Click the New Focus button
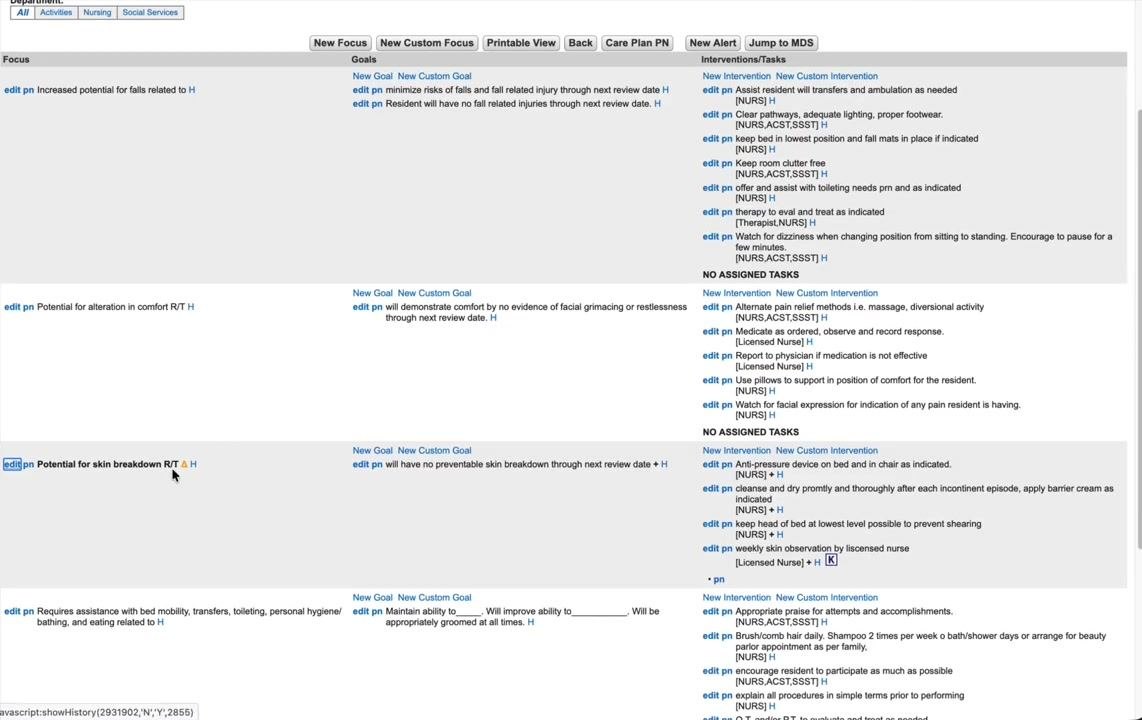The width and height of the screenshot is (1142, 720). tap(340, 43)
